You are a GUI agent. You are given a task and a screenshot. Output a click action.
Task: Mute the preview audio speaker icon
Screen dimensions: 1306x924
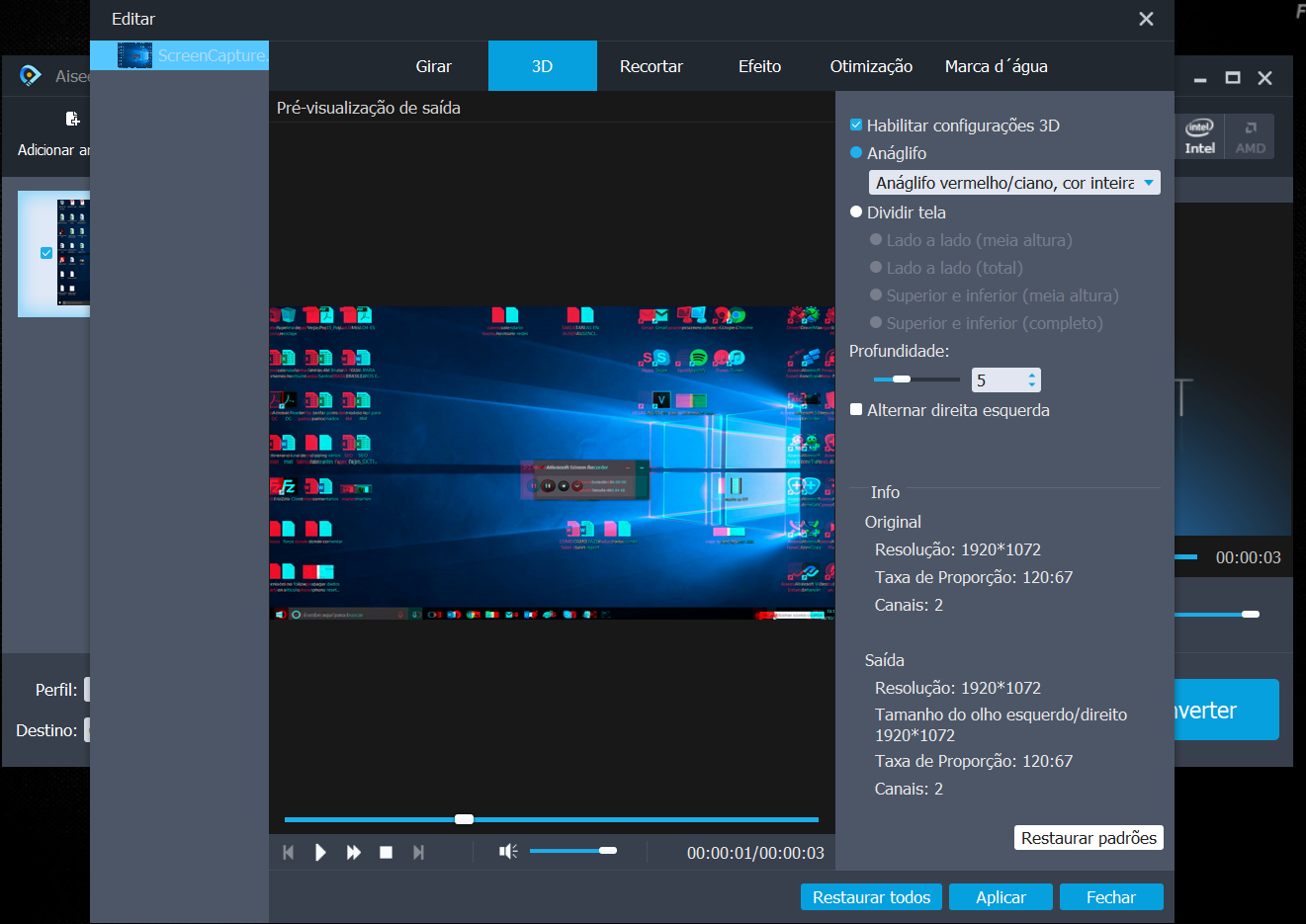[508, 851]
